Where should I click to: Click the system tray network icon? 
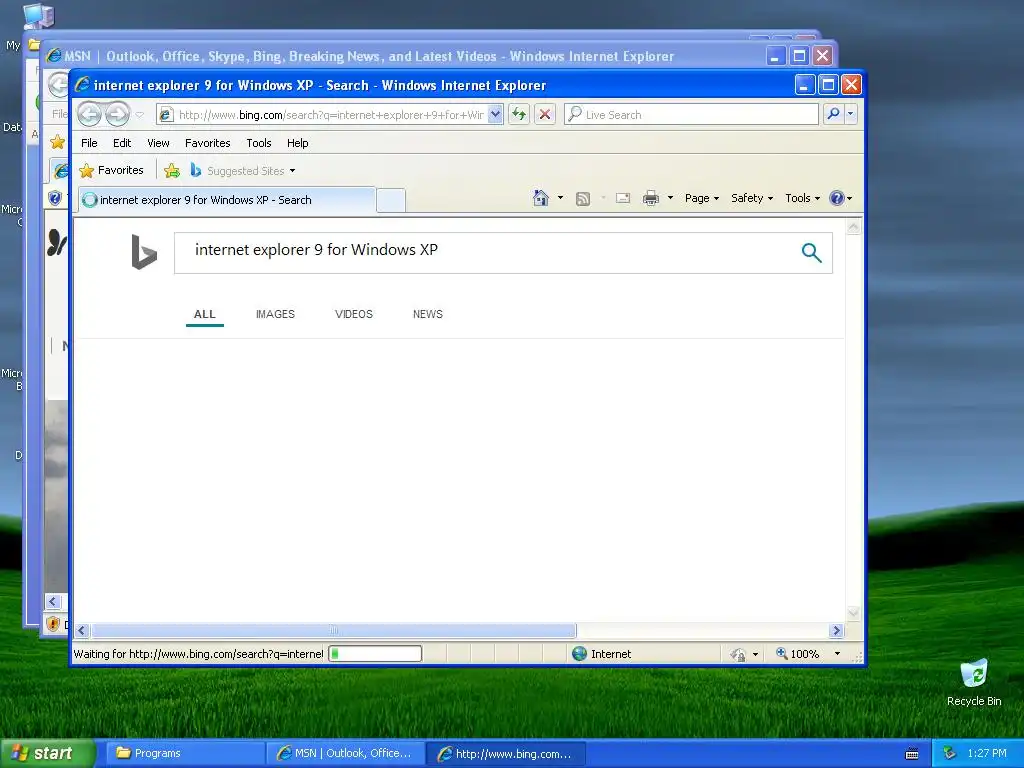pos(950,753)
